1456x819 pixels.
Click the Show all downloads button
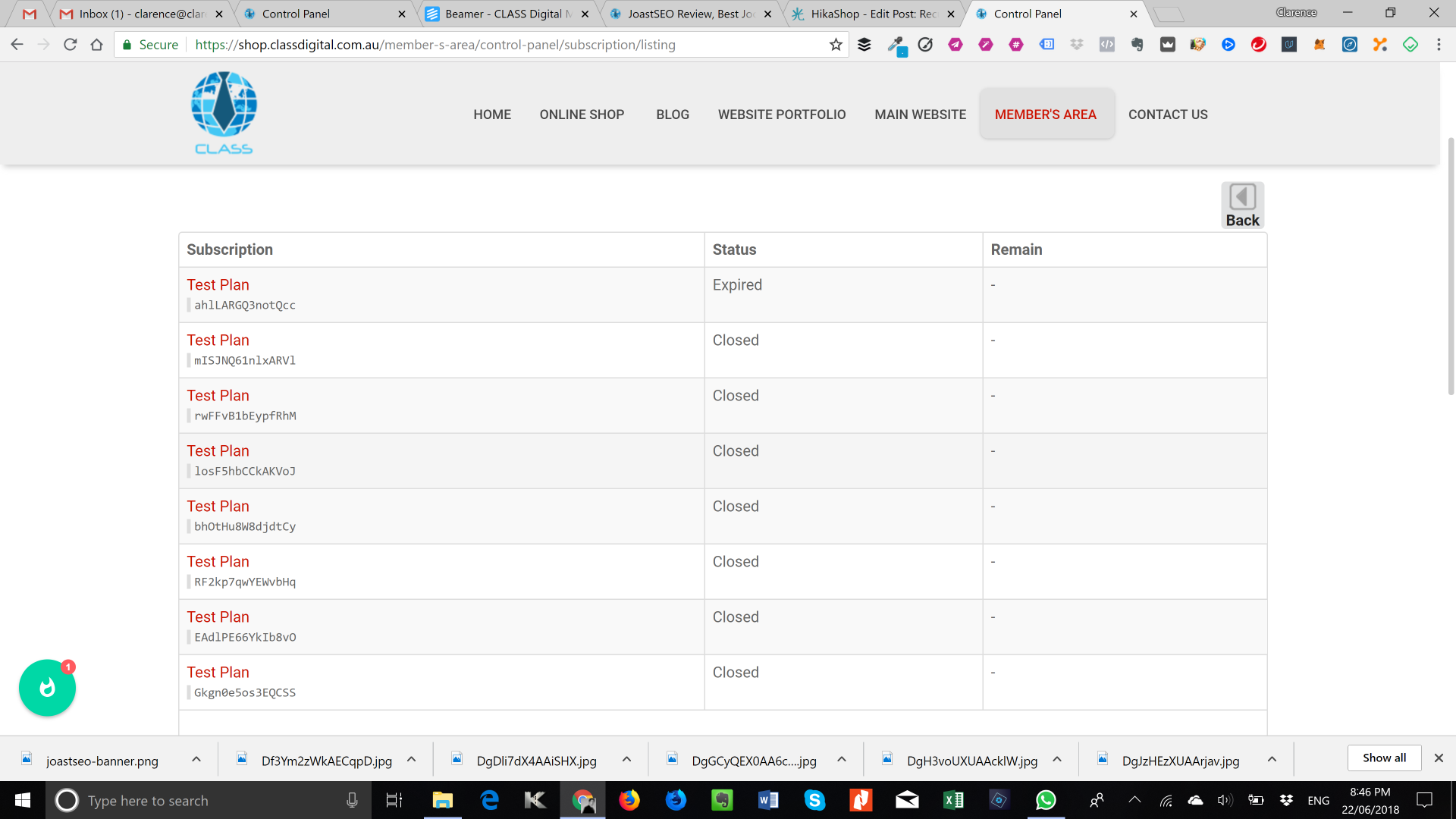[x=1383, y=758]
